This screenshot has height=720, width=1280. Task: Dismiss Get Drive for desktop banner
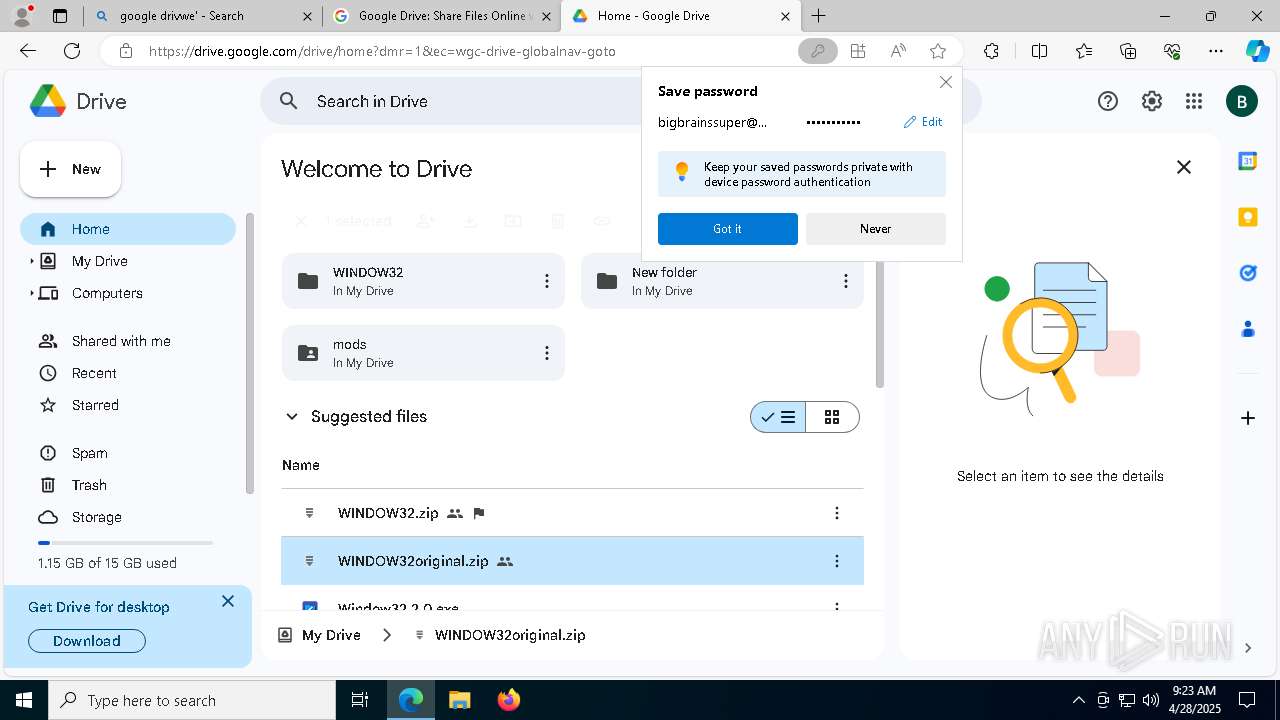(x=228, y=601)
